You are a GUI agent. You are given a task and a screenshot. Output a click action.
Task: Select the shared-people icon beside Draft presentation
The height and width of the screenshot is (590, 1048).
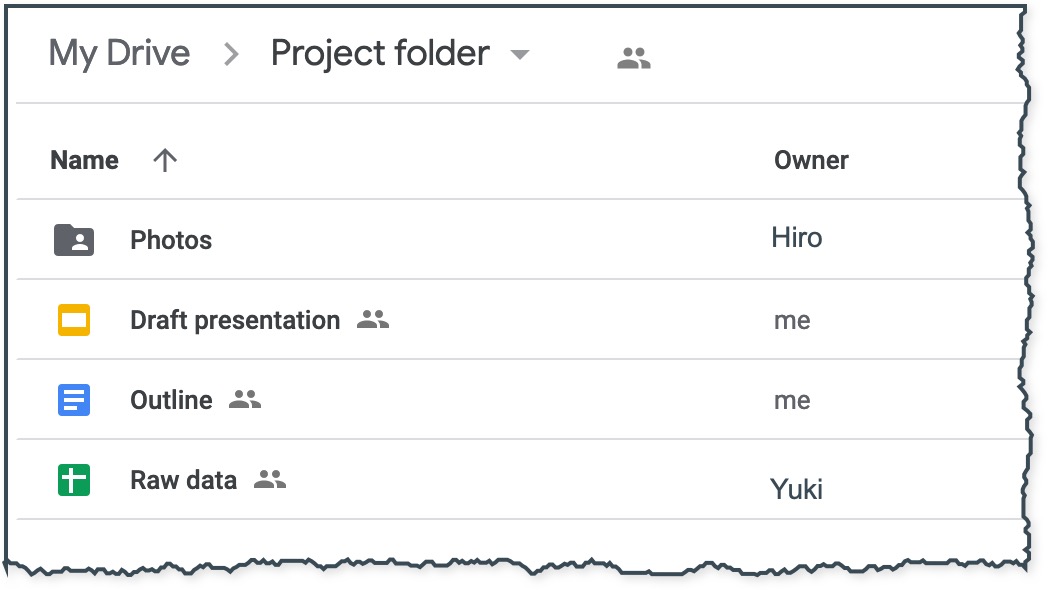tap(374, 322)
